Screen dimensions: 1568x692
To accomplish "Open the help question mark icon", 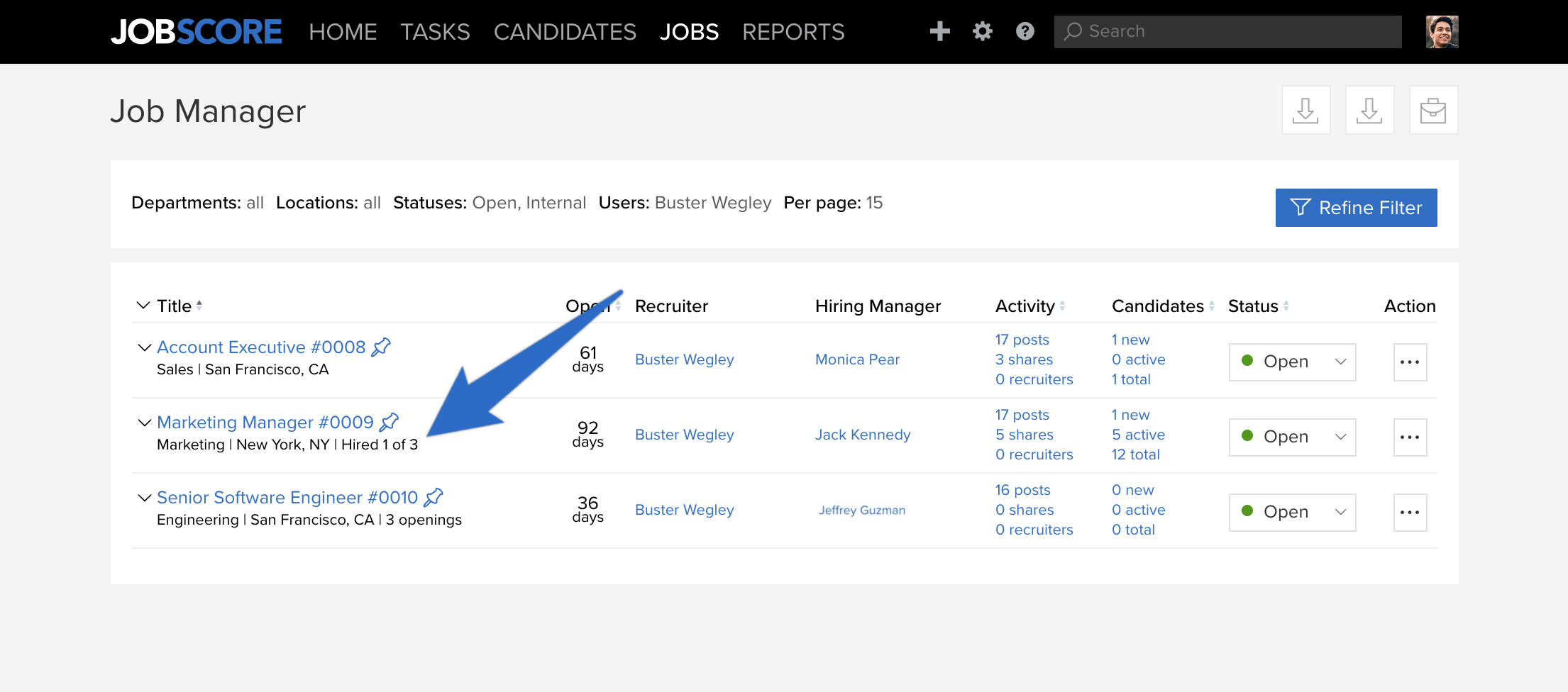I will click(x=1025, y=31).
